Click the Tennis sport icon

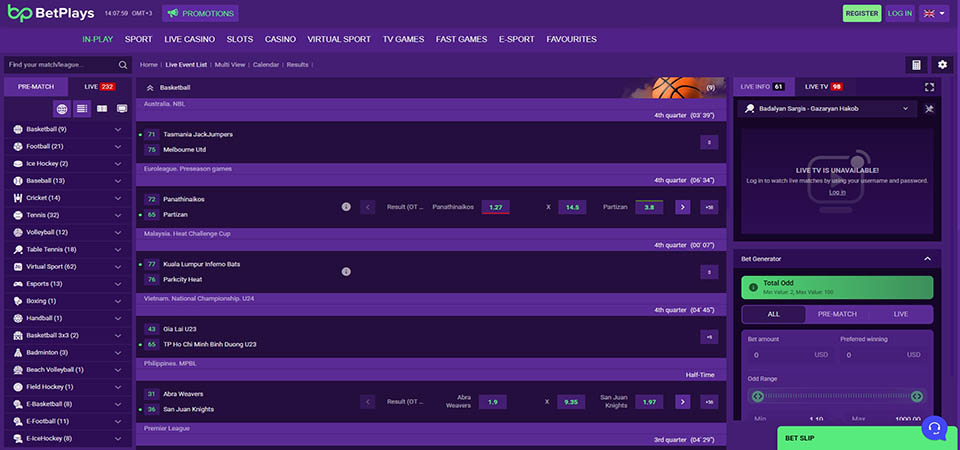18,216
